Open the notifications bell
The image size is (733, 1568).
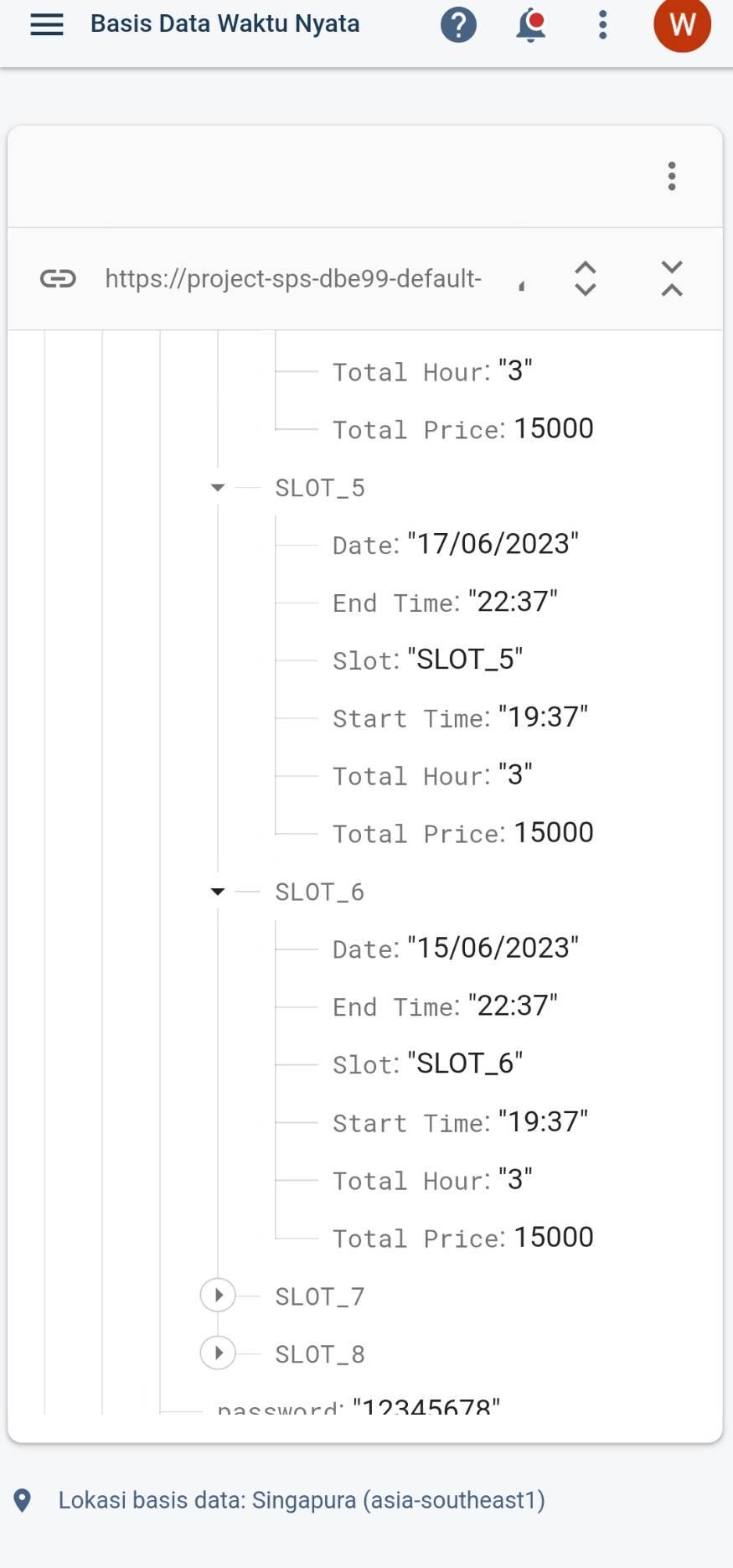tap(530, 25)
